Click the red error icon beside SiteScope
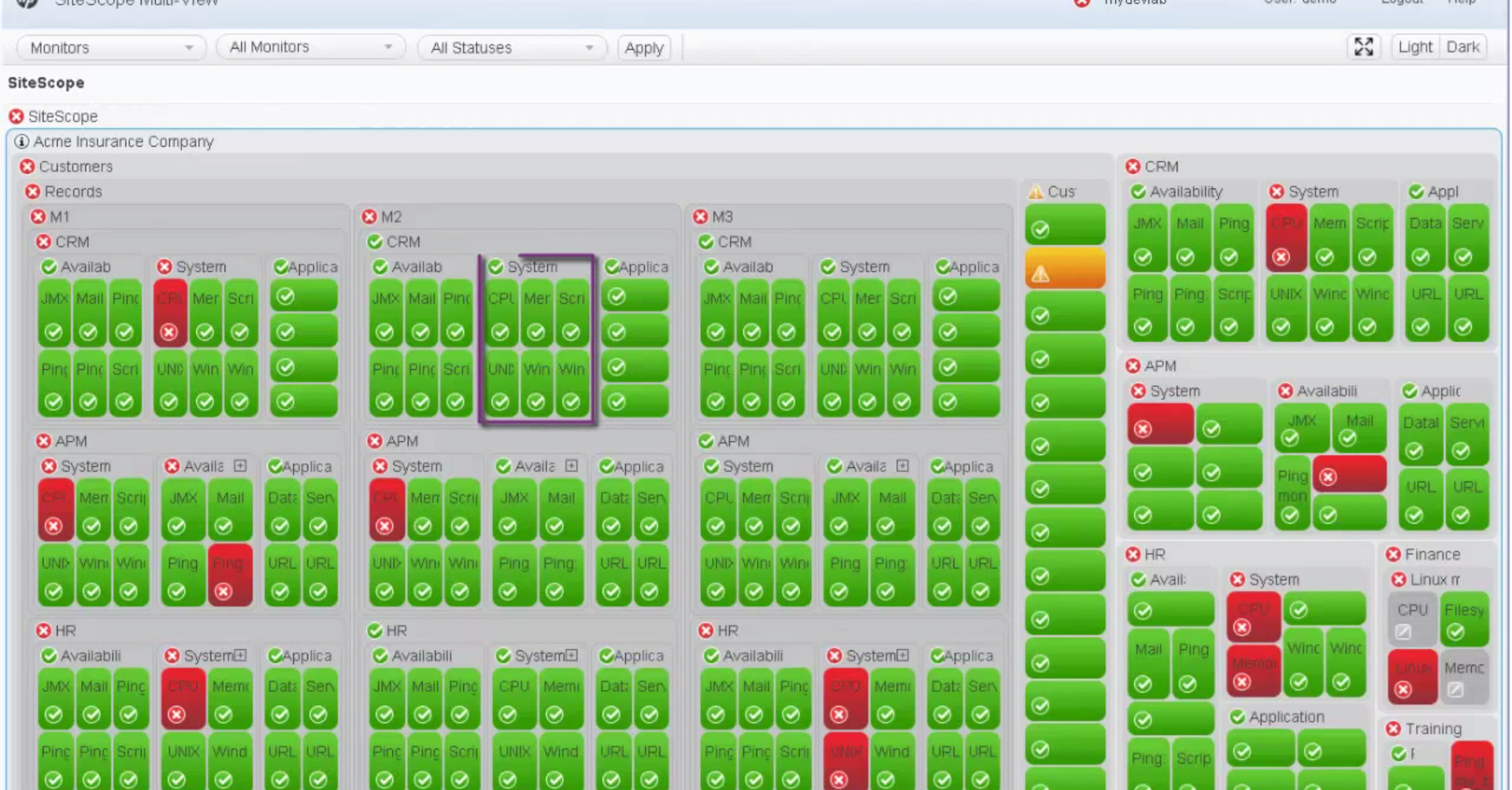Screen dimensions: 1512x790 point(16,117)
